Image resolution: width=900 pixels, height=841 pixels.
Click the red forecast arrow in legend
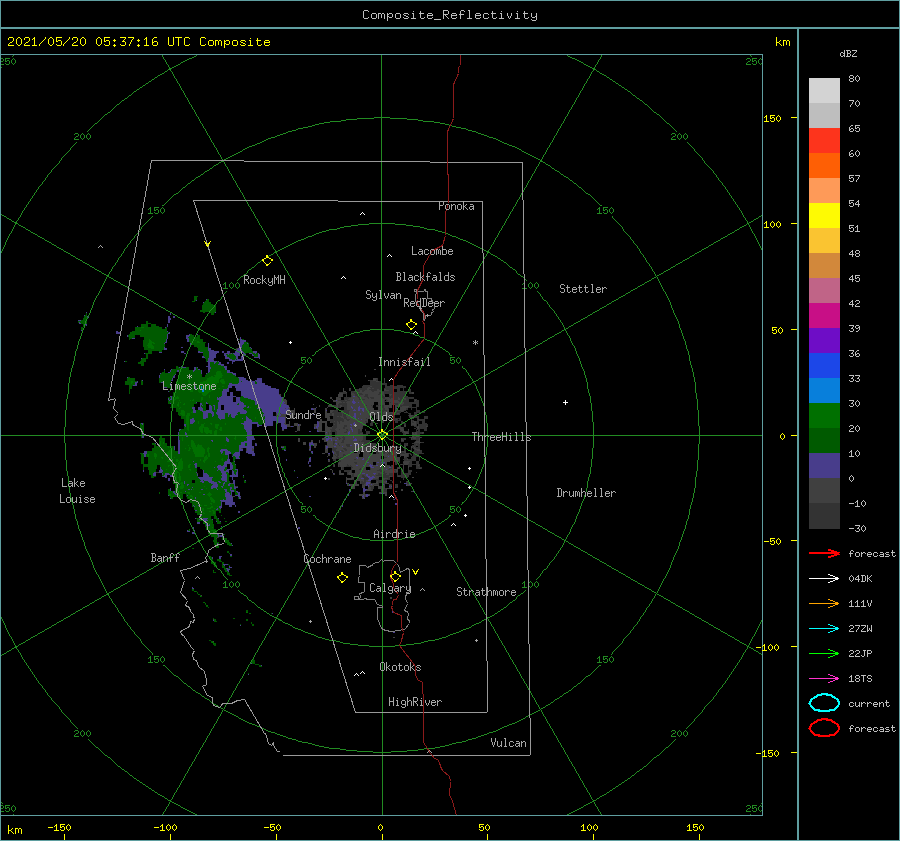[824, 553]
